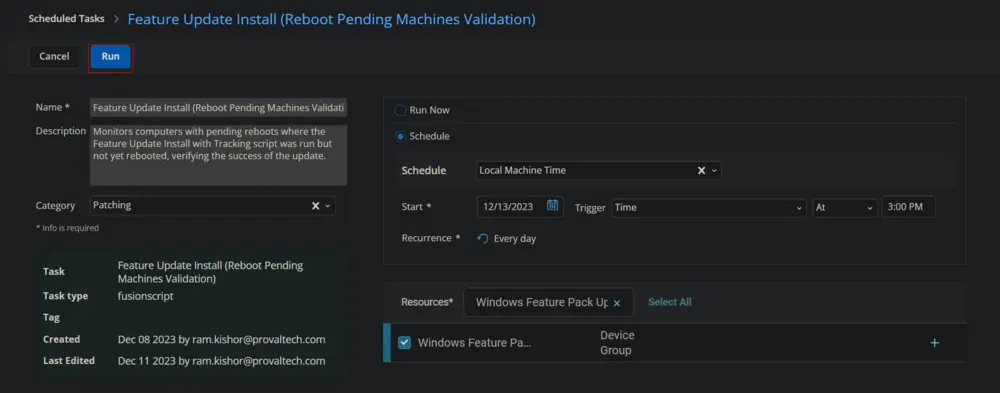The height and width of the screenshot is (393, 1000).
Task: Uncheck the Windows Feature Pa... device group checkbox
Action: coord(404,343)
